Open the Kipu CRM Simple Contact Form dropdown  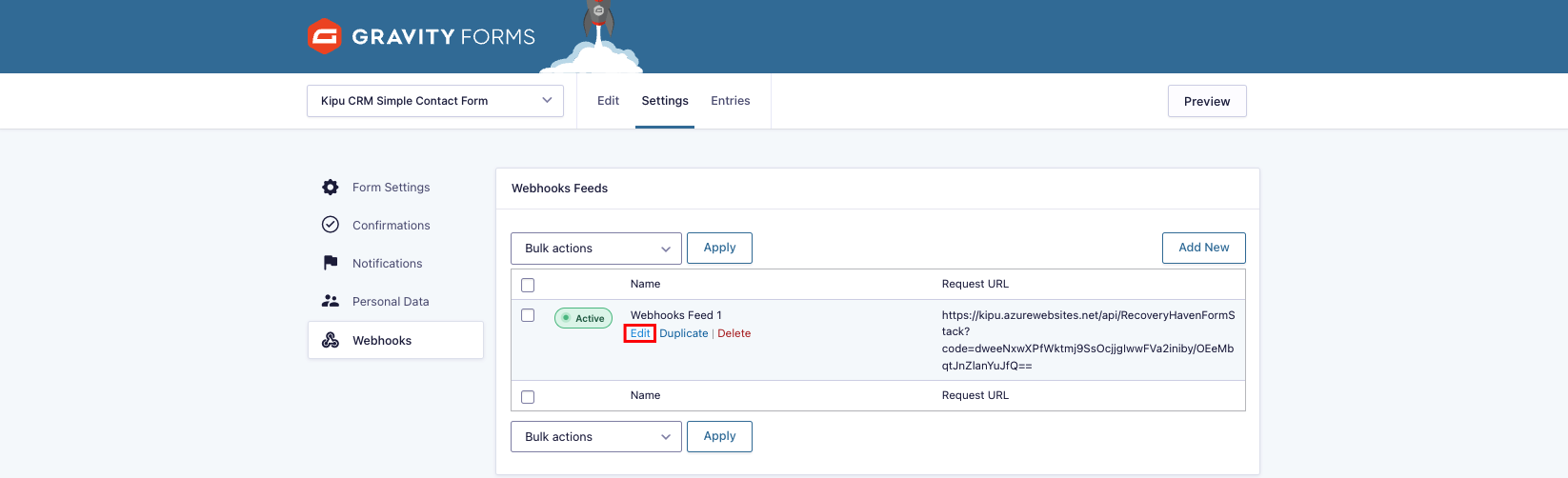435,101
